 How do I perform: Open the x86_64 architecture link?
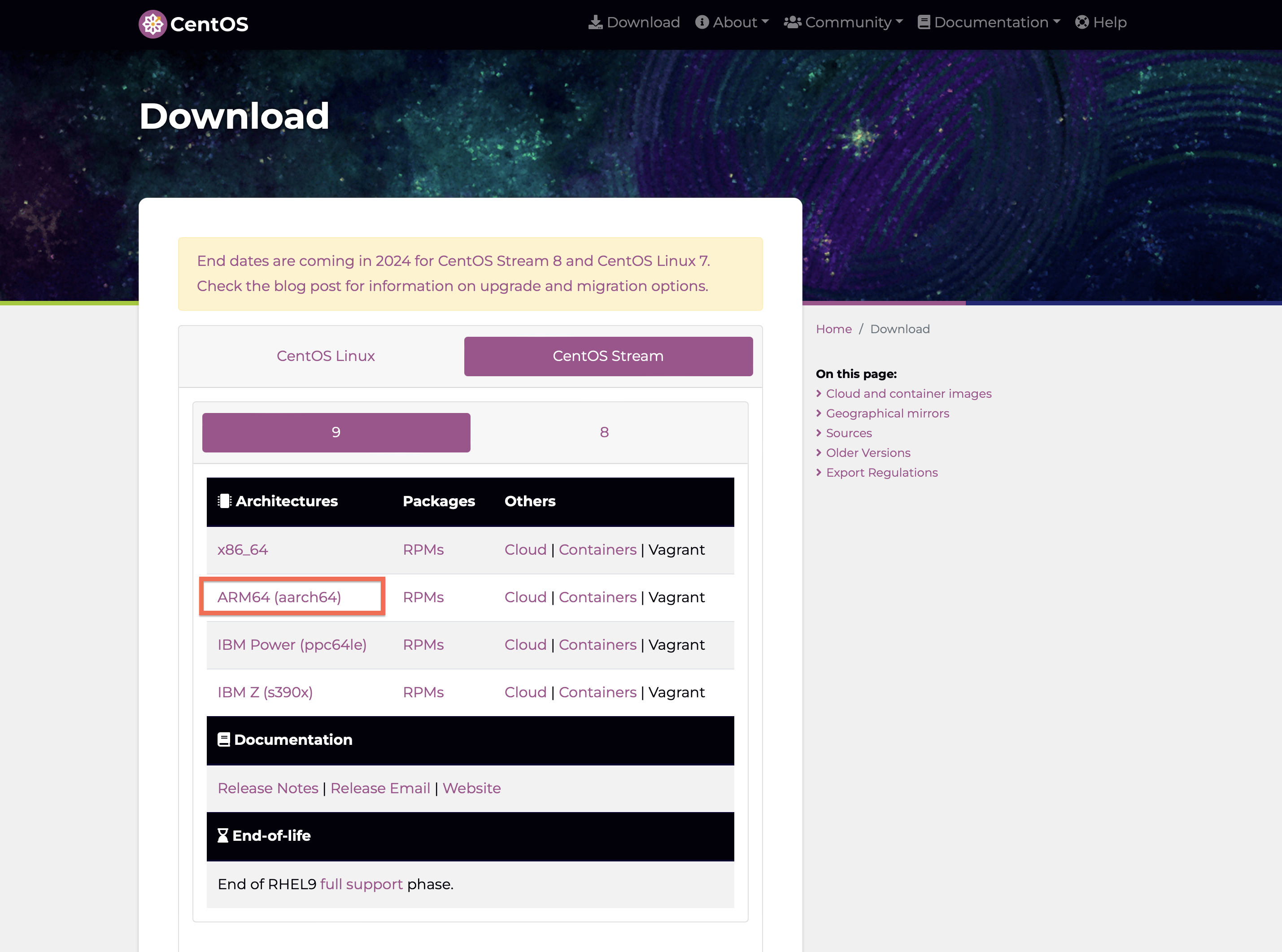(243, 550)
